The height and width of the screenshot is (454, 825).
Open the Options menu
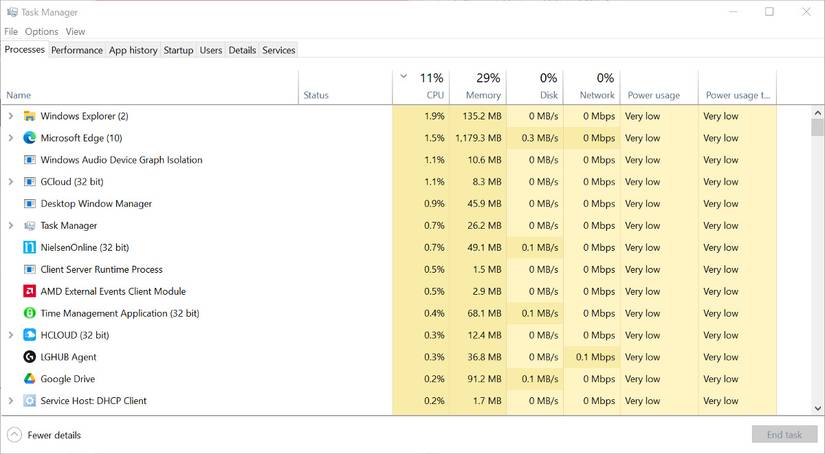click(42, 32)
